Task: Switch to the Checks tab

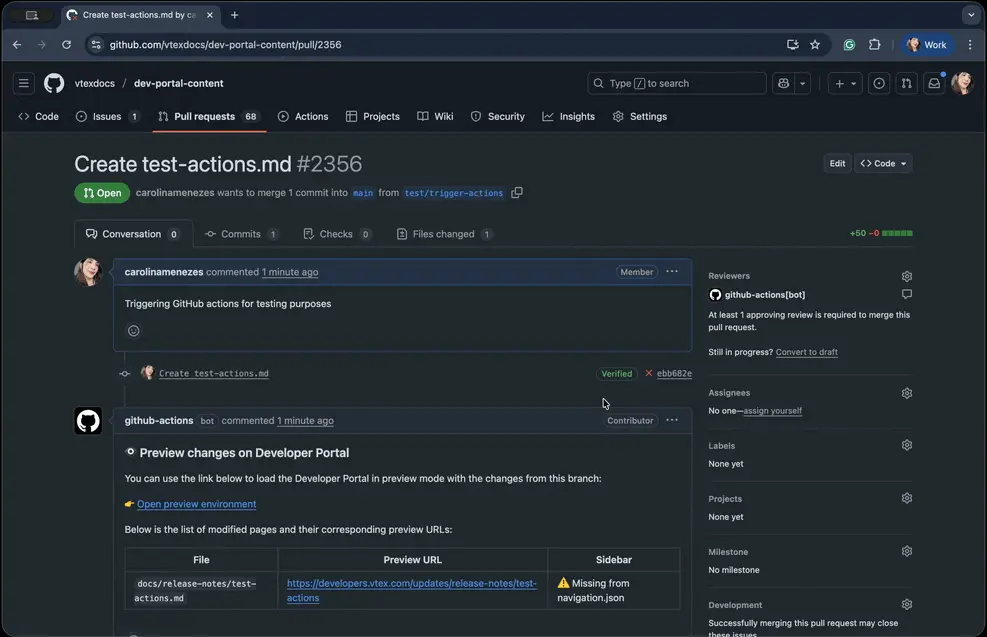Action: point(337,234)
